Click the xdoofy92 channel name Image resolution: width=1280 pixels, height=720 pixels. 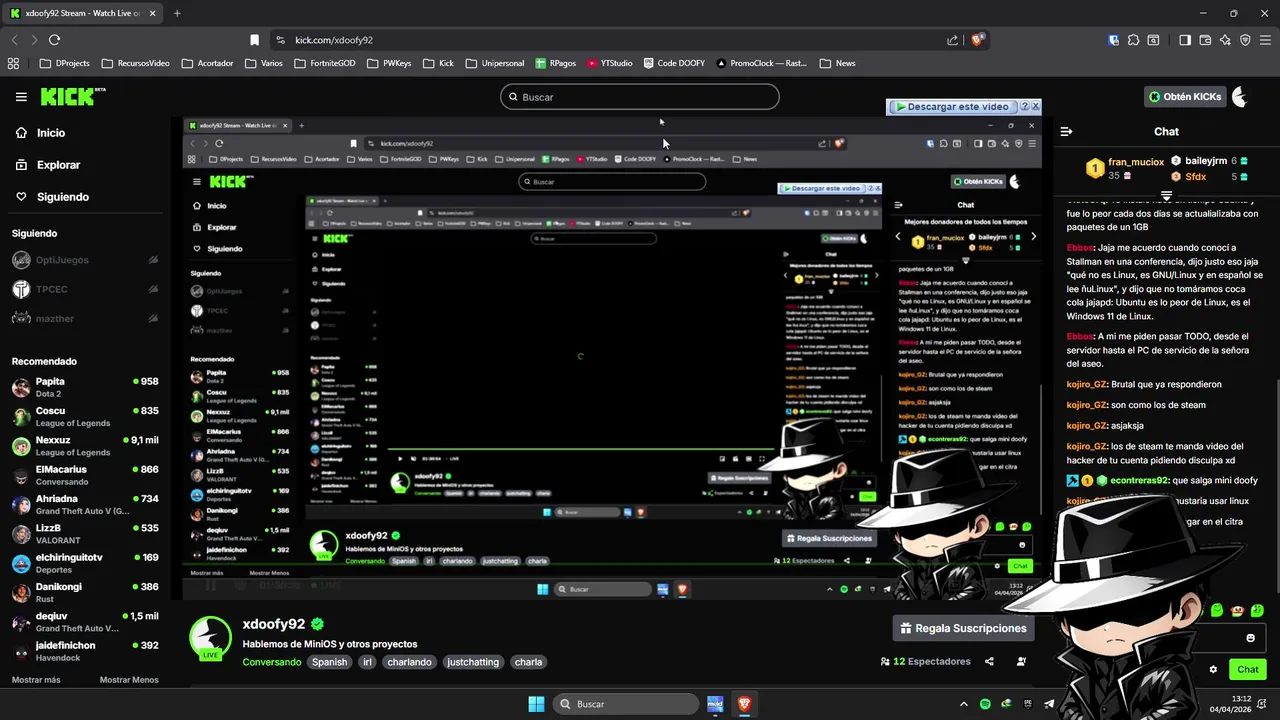[274, 624]
